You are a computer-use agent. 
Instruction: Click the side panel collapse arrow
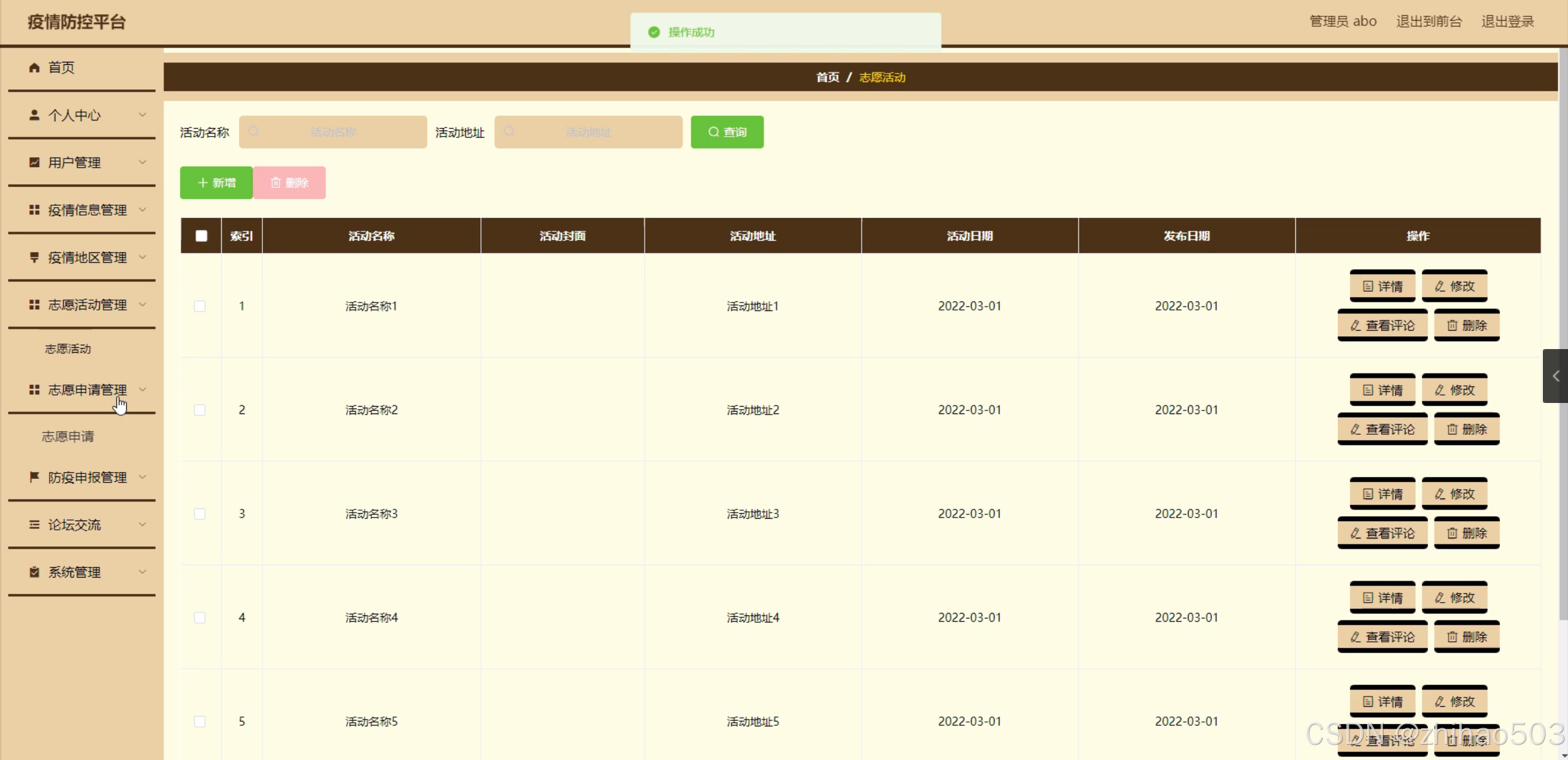coord(1555,376)
